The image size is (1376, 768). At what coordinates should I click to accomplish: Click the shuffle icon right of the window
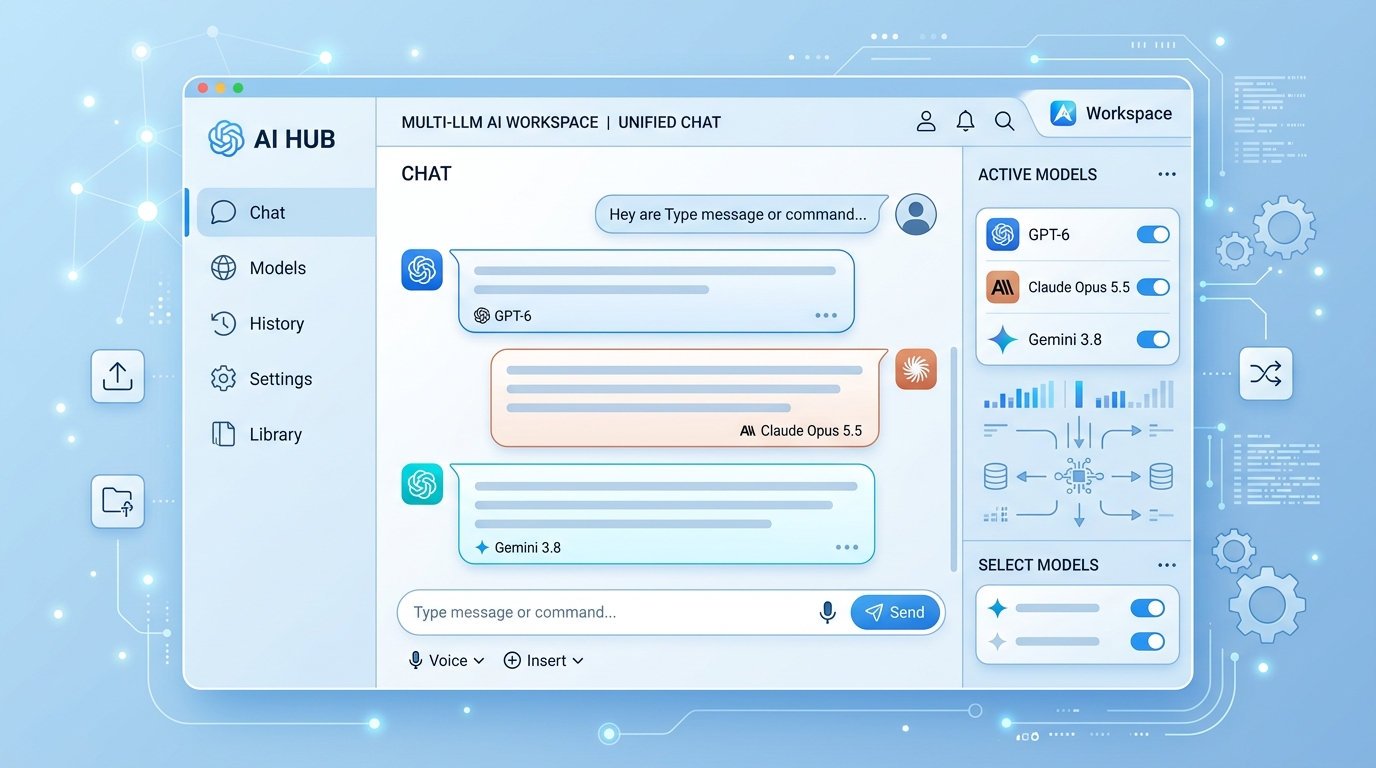coord(1266,374)
